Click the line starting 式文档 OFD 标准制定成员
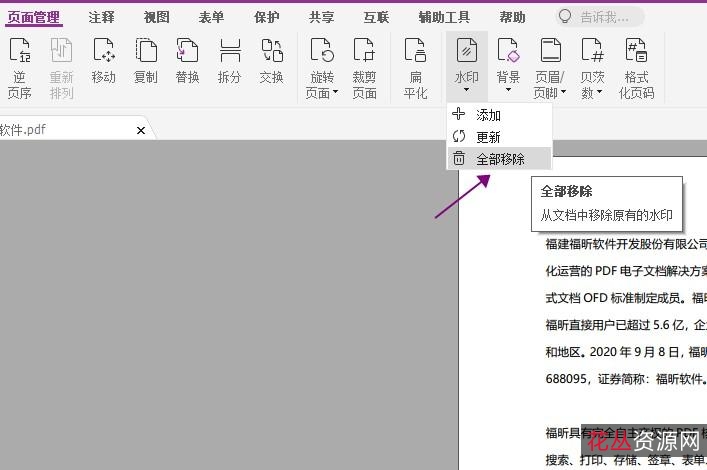Screen dimensions: 707x470 (626, 298)
